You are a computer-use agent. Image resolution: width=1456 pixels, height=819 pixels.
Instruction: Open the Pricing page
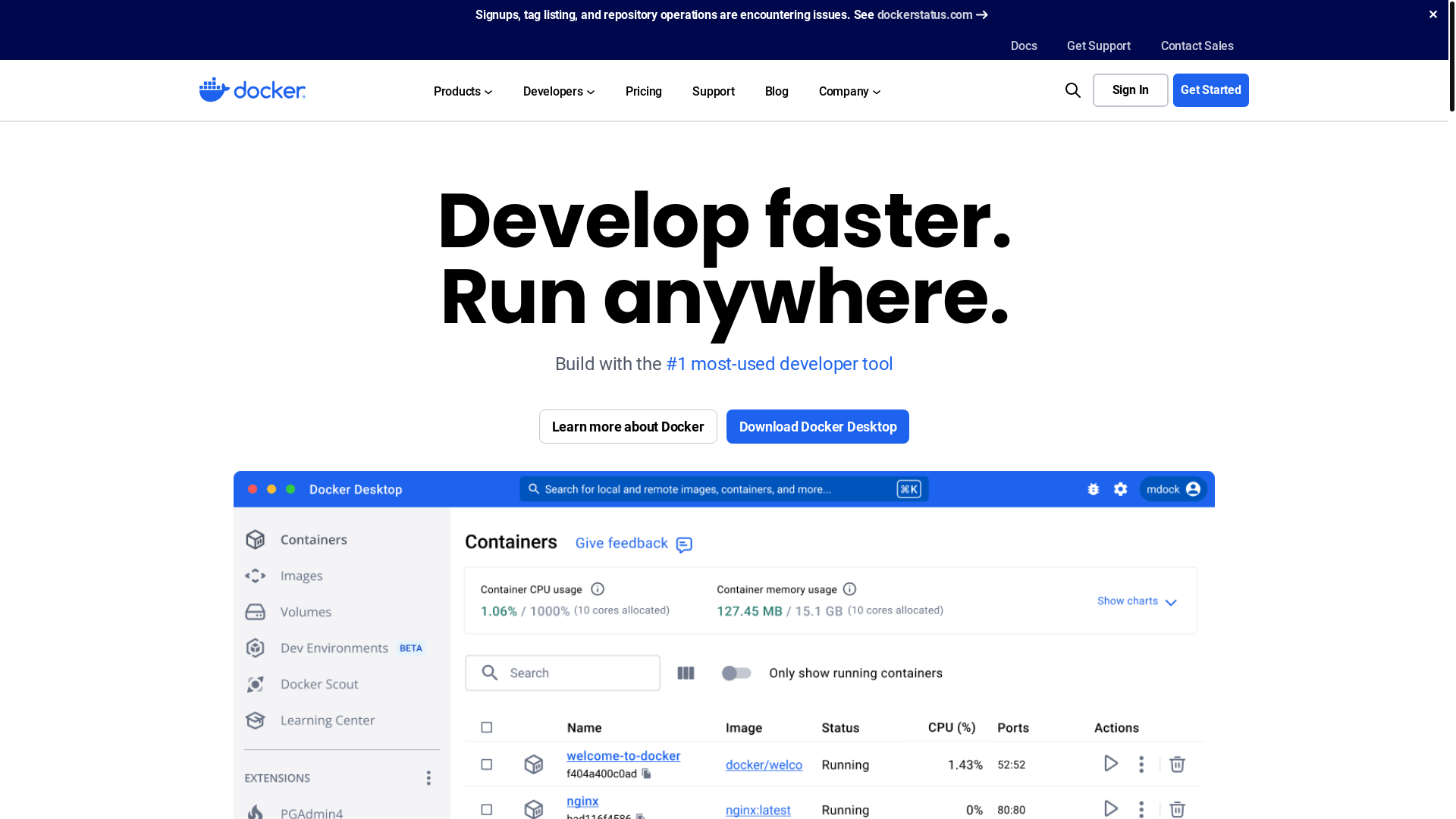pos(644,92)
